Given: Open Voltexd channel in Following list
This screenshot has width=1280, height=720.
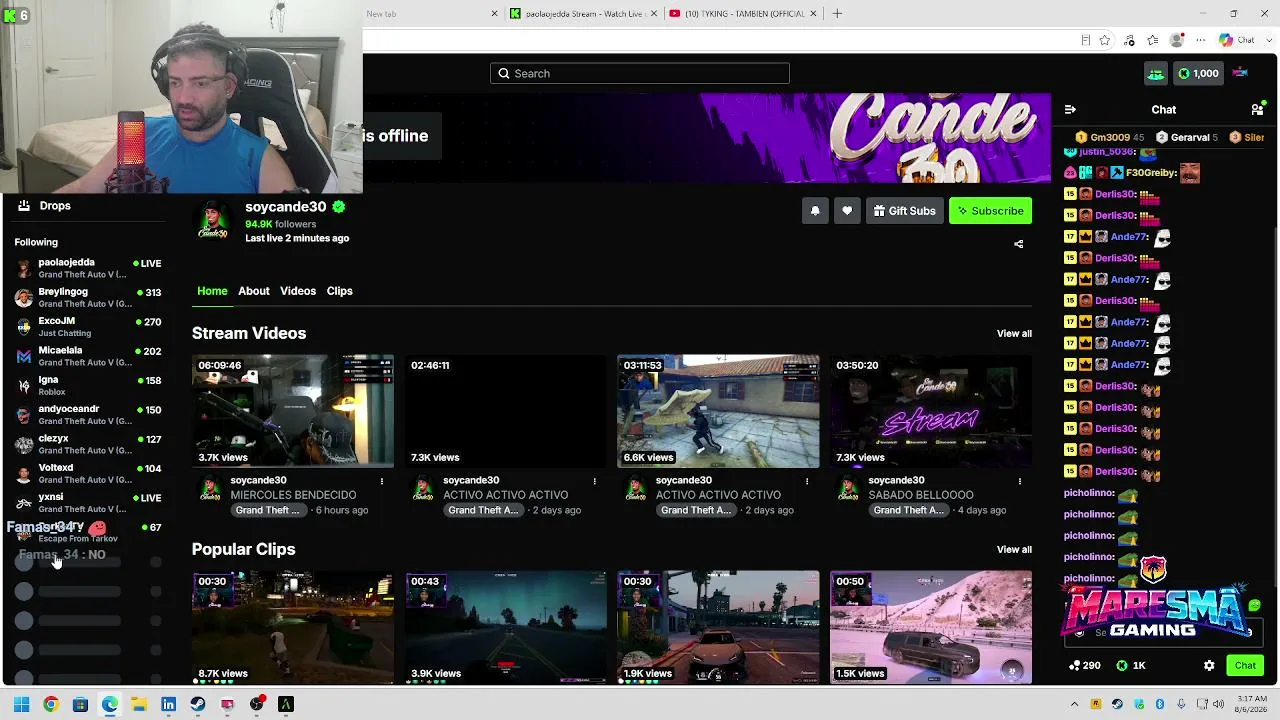Looking at the screenshot, I should (x=88, y=473).
